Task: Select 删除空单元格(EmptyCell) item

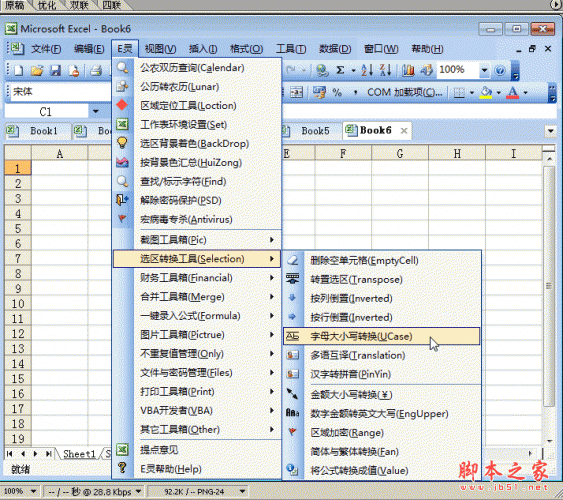Action: (382, 261)
